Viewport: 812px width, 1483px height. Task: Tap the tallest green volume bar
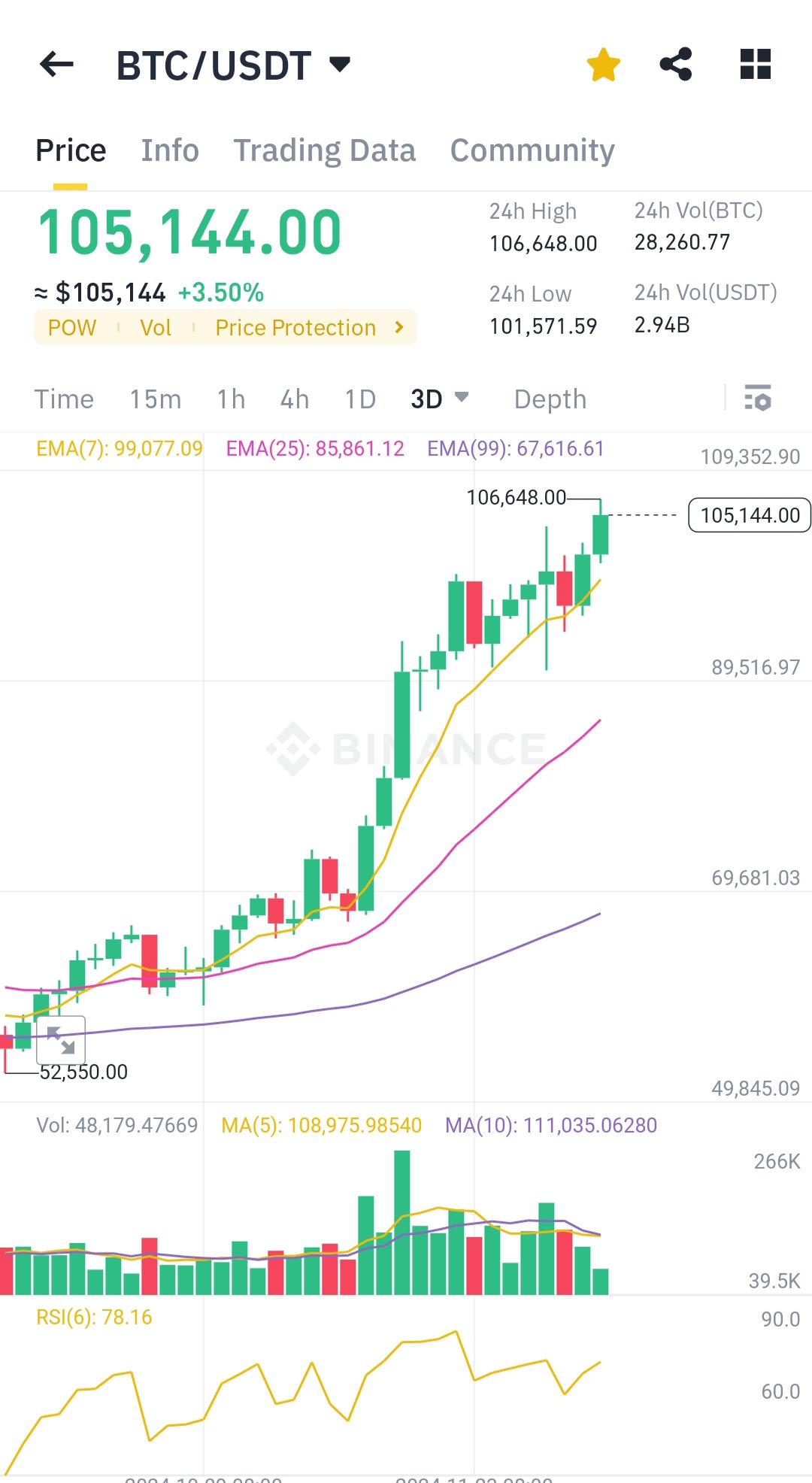402,1222
